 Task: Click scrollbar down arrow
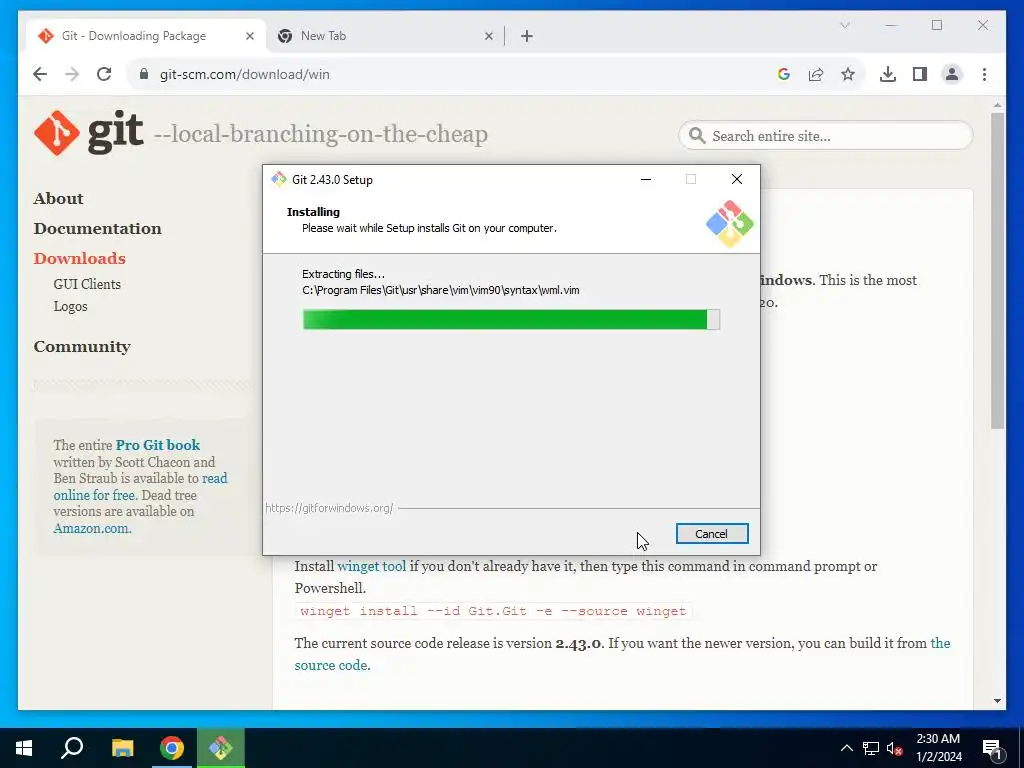tap(997, 701)
